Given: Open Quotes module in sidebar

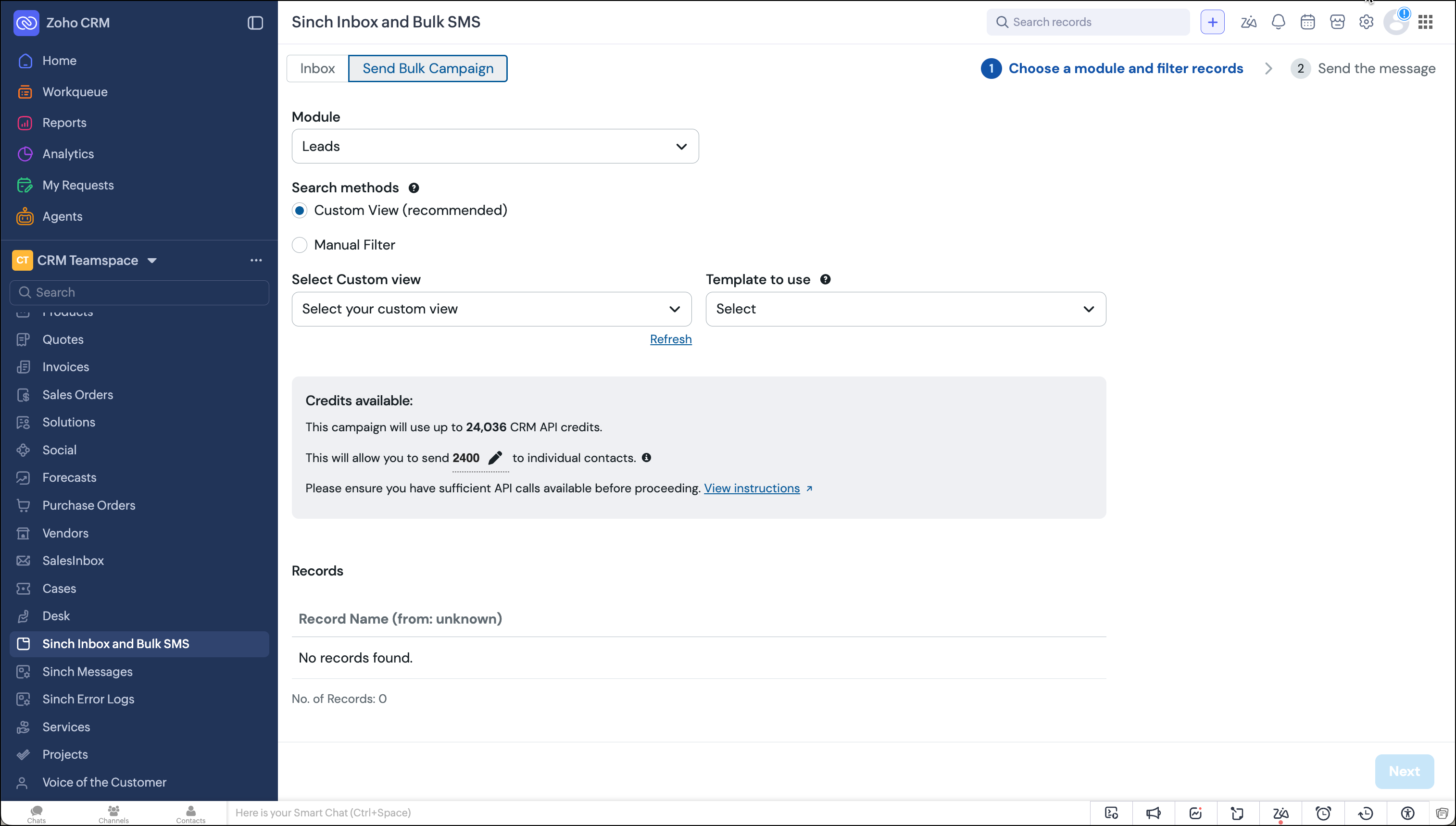Looking at the screenshot, I should [x=63, y=339].
